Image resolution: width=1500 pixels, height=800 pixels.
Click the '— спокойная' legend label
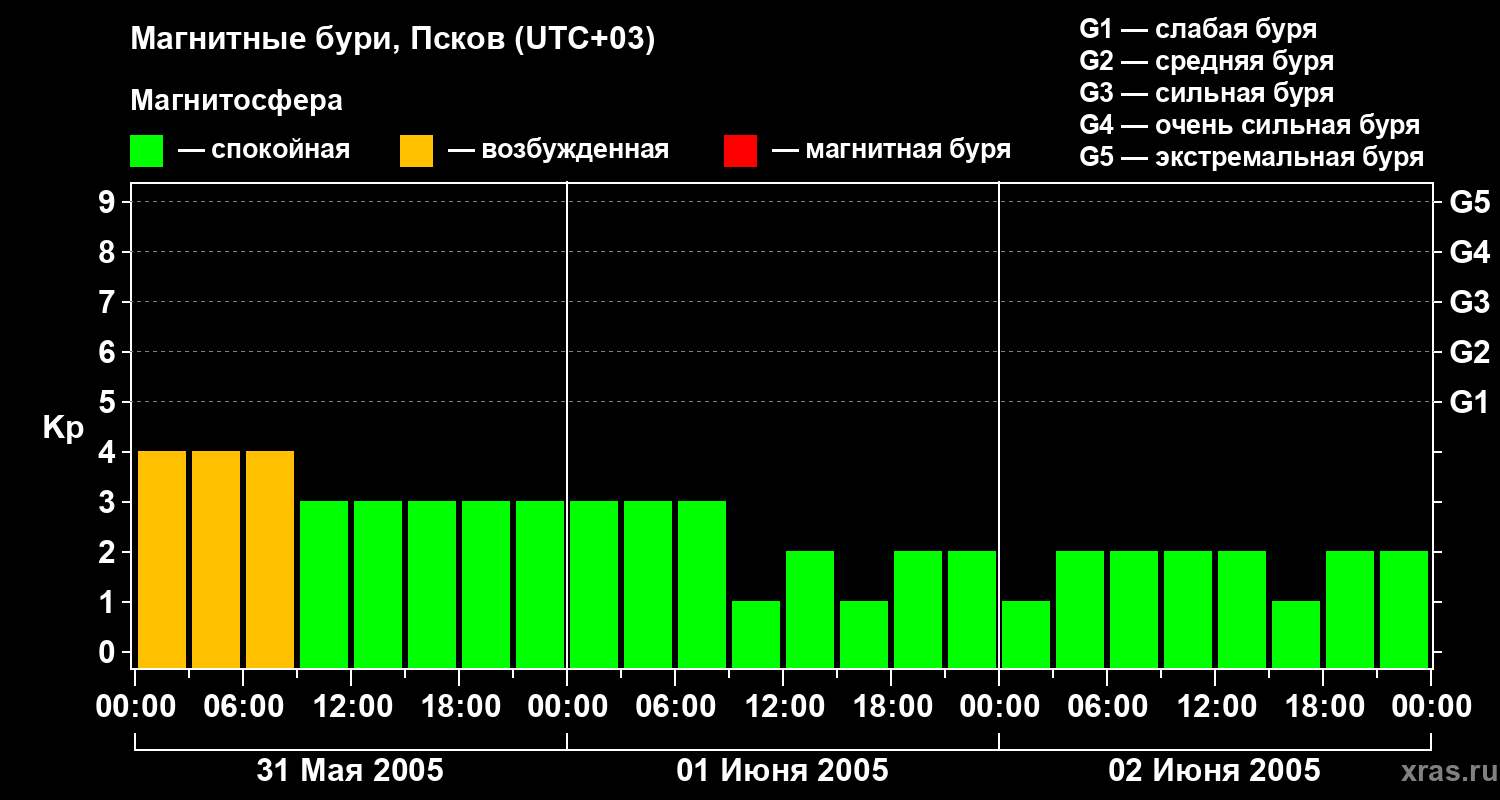point(263,150)
